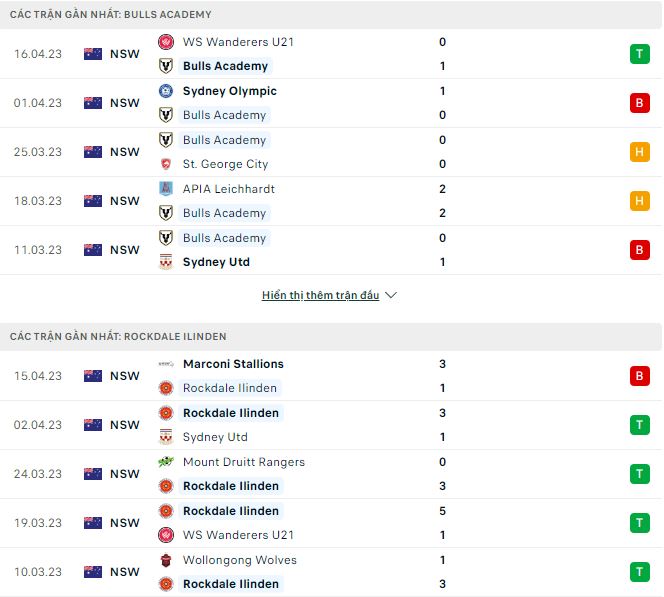Click the red B badge for 15.04.23 match

pos(639,376)
